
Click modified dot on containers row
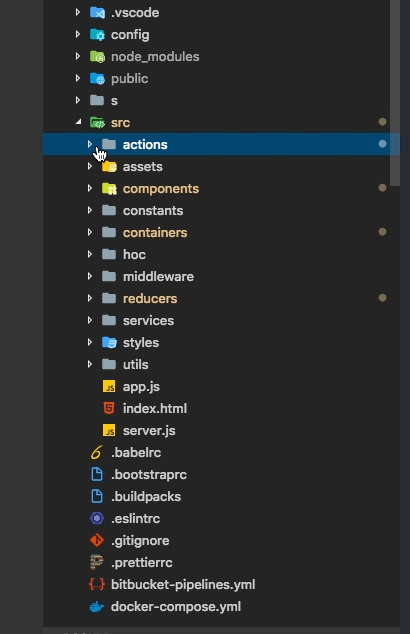[382, 232]
